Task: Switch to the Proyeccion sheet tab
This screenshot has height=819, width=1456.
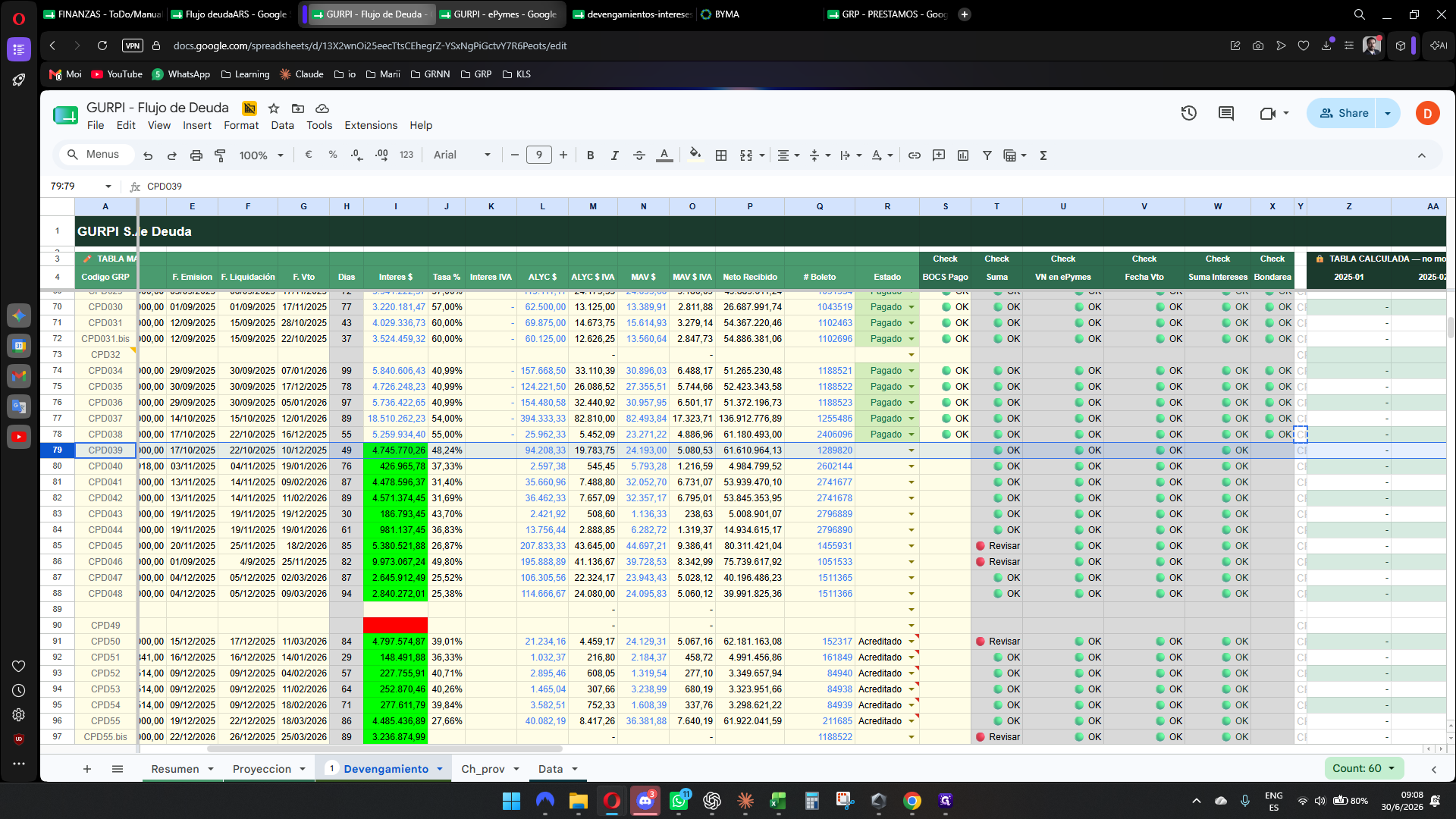Action: click(262, 769)
